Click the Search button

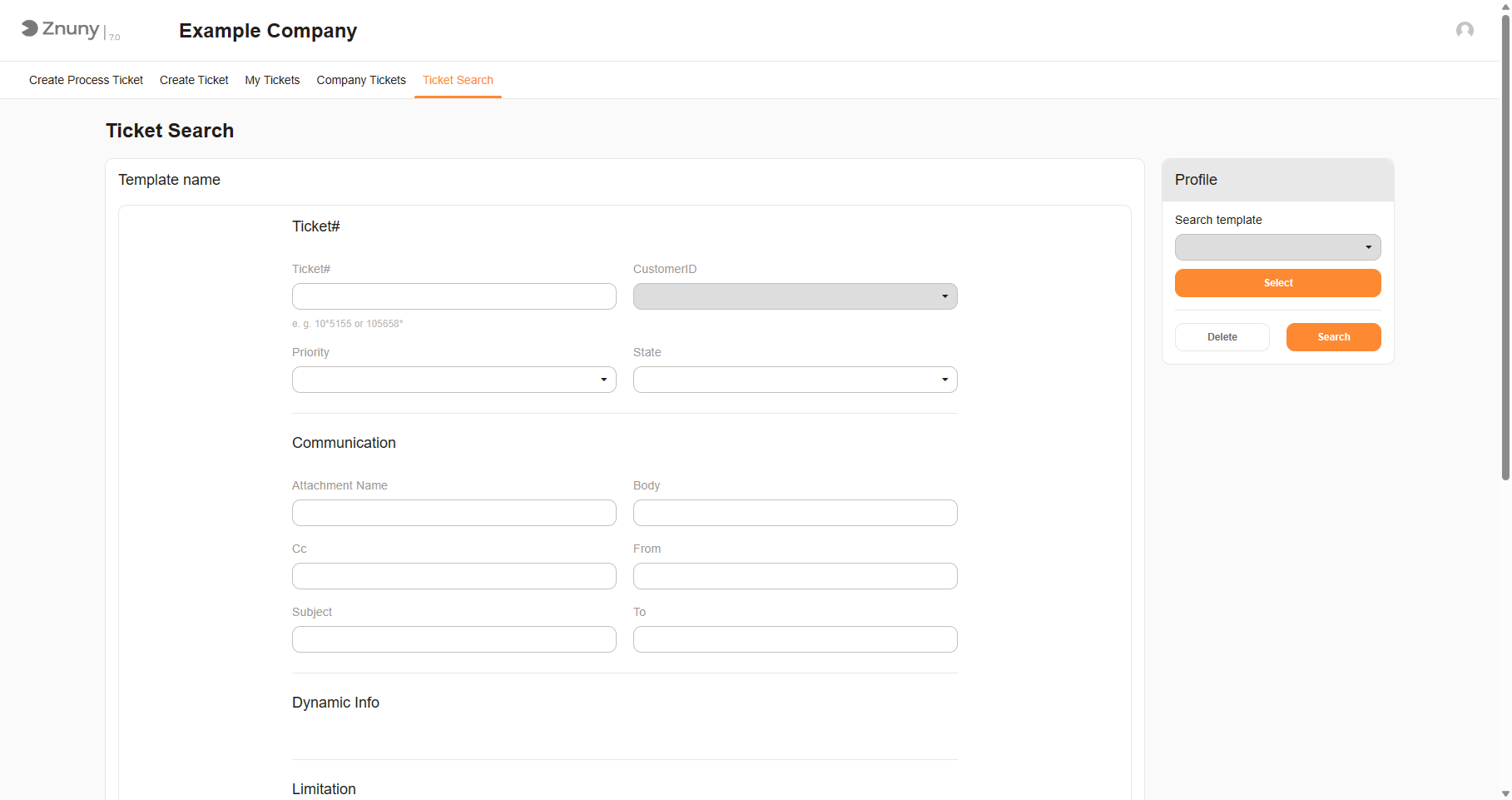coord(1333,337)
